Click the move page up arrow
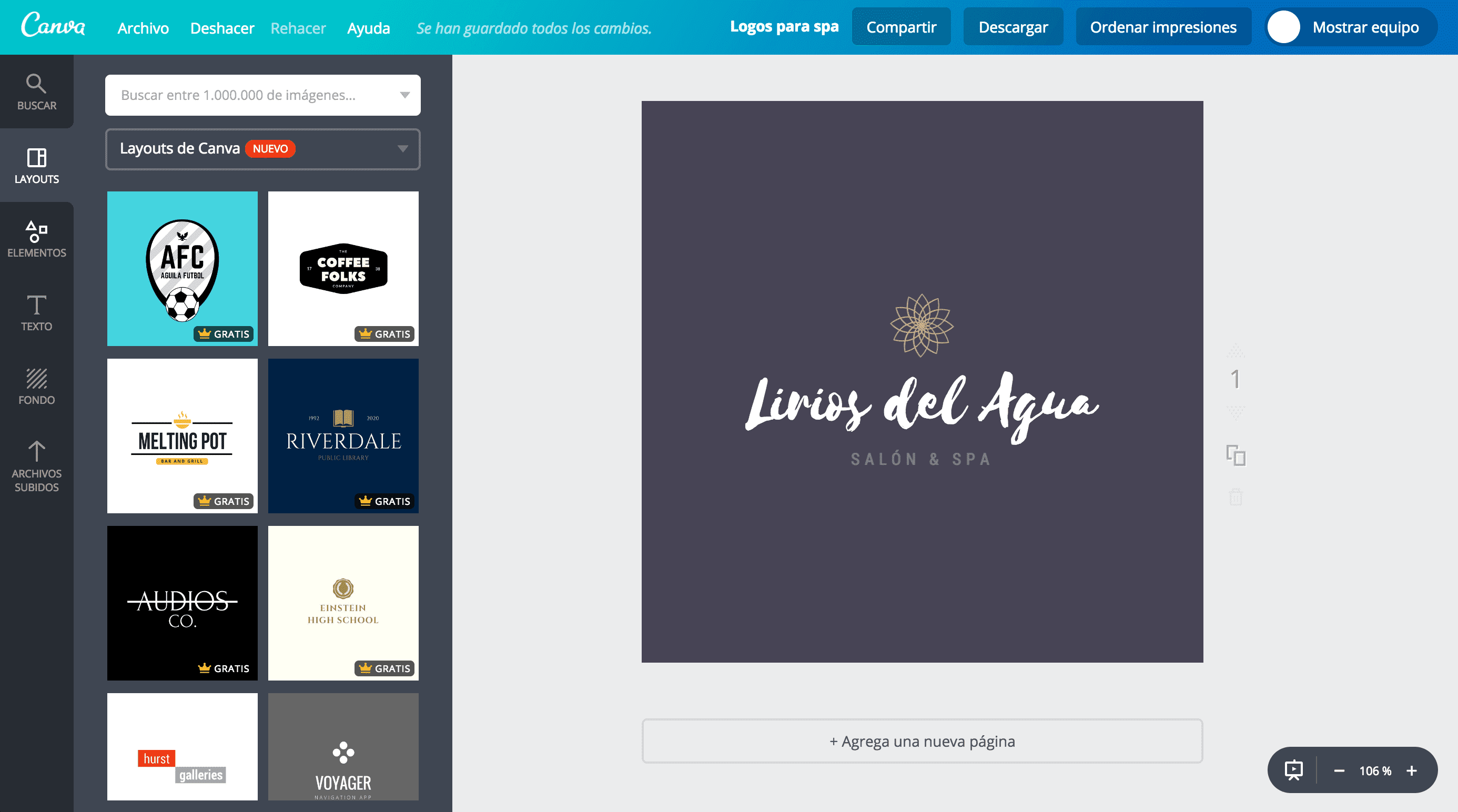The width and height of the screenshot is (1458, 812). [x=1236, y=351]
